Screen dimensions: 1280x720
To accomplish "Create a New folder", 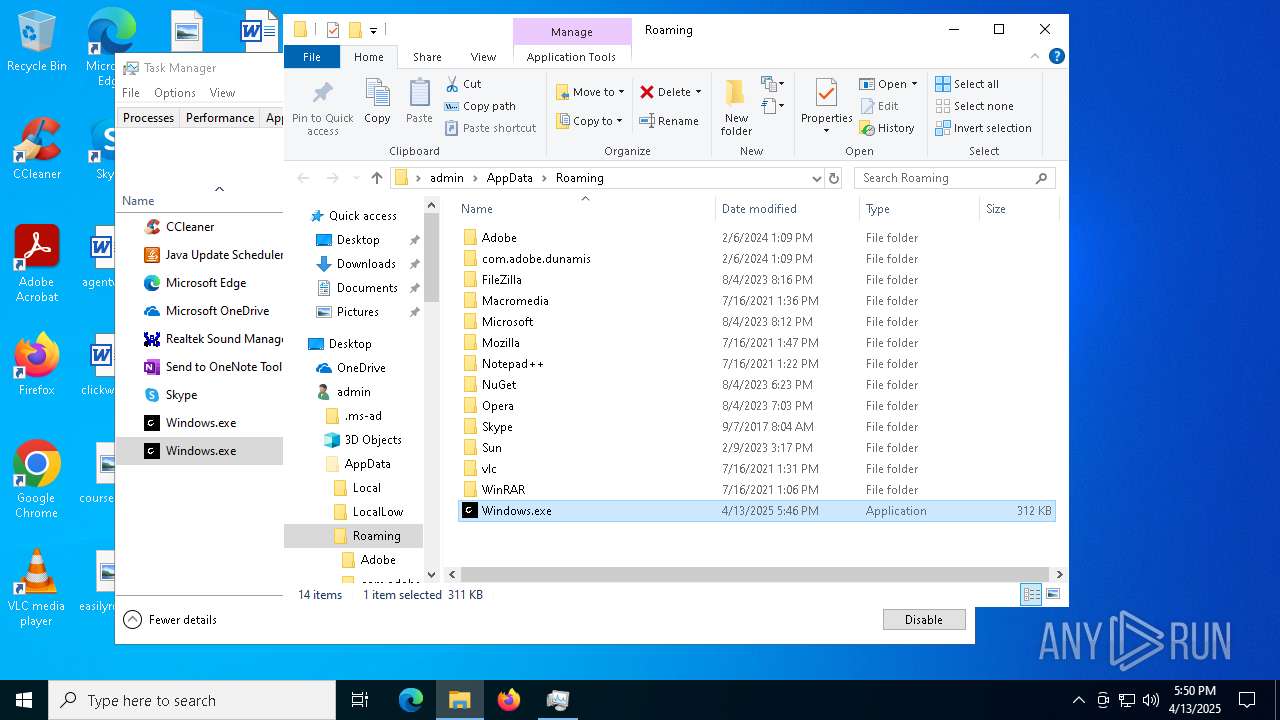I will (x=736, y=107).
